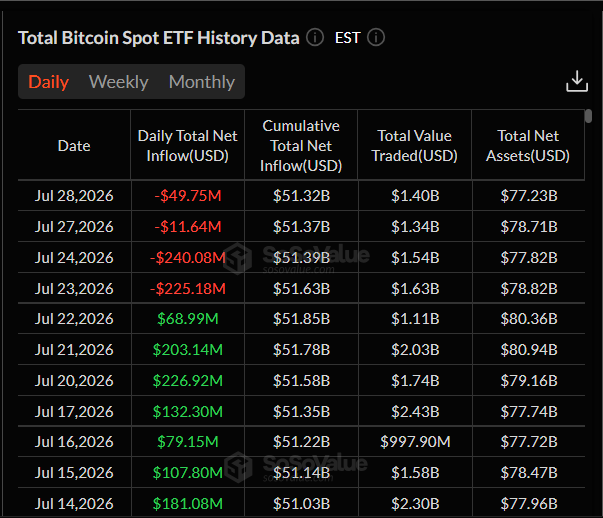Click the $181.08M inflow value
This screenshot has width=603, height=518.
(x=188, y=504)
